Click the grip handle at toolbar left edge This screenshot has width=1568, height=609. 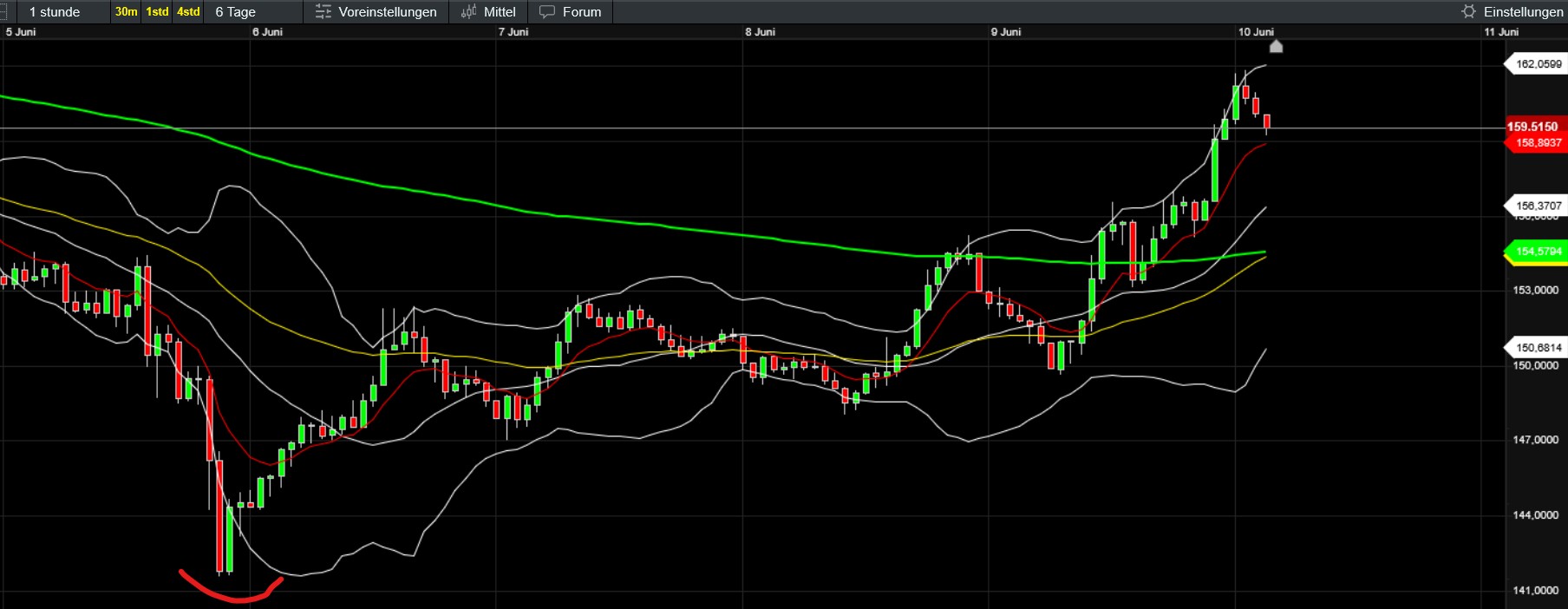[x=3, y=12]
